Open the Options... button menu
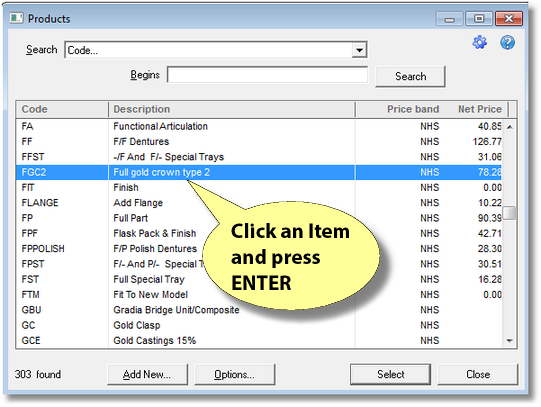This screenshot has height=407, width=541. [x=235, y=375]
